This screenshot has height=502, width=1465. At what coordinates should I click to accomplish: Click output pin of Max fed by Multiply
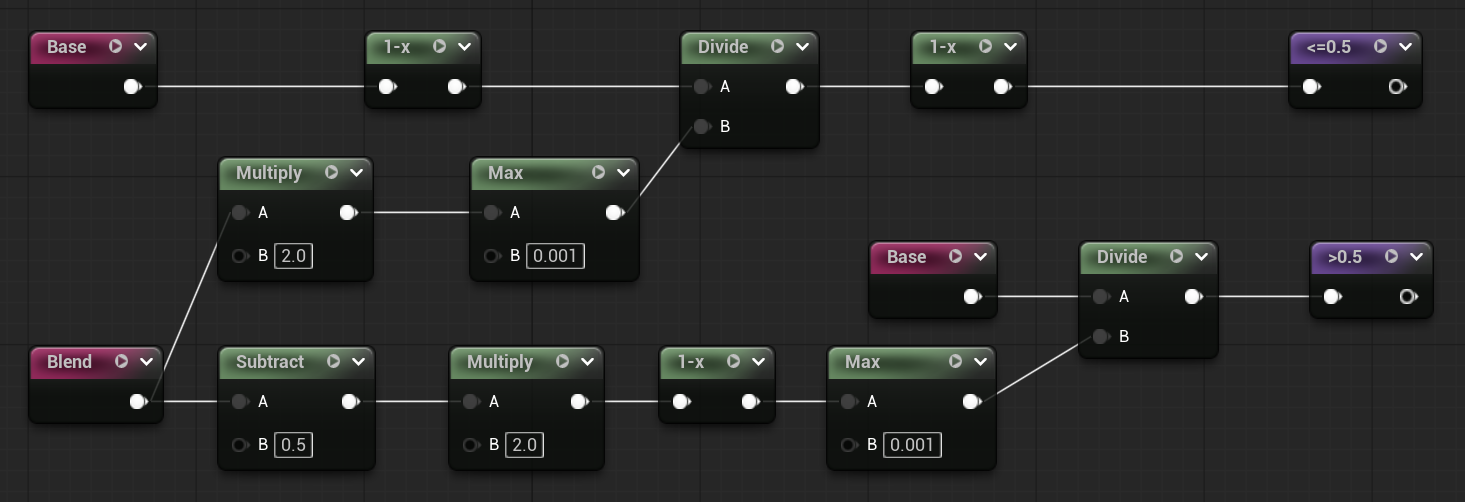(615, 213)
